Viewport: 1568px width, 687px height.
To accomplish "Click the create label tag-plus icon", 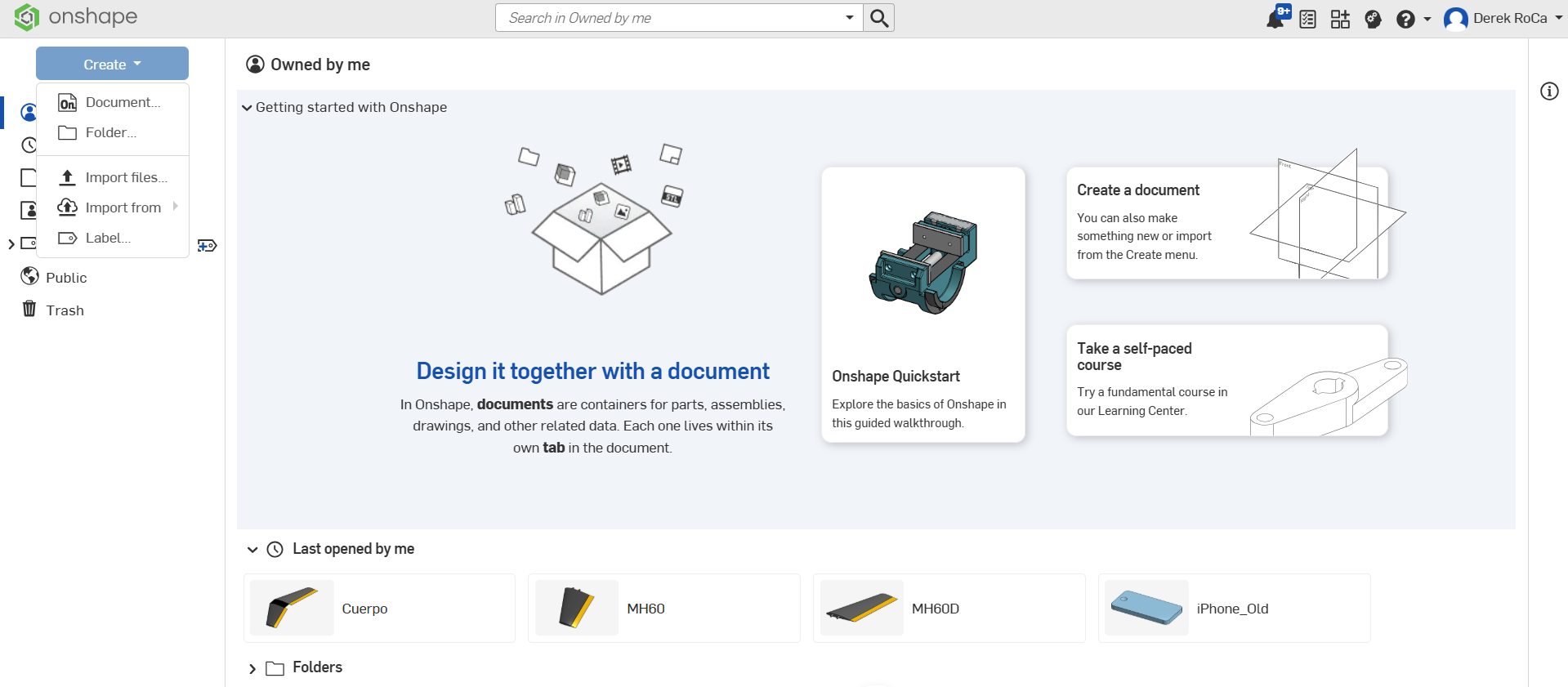I will point(208,245).
